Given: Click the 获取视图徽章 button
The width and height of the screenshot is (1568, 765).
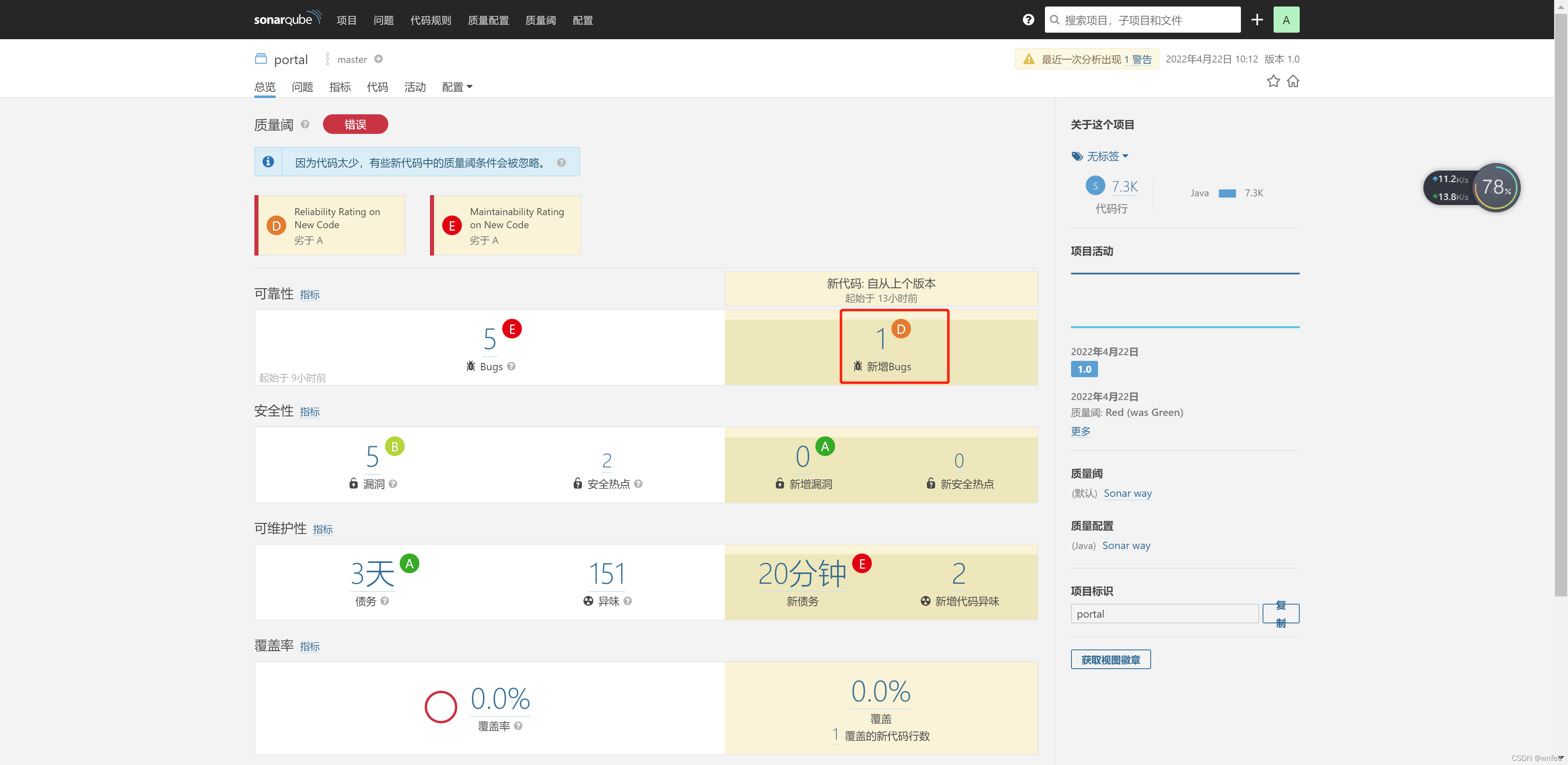Looking at the screenshot, I should pos(1110,660).
